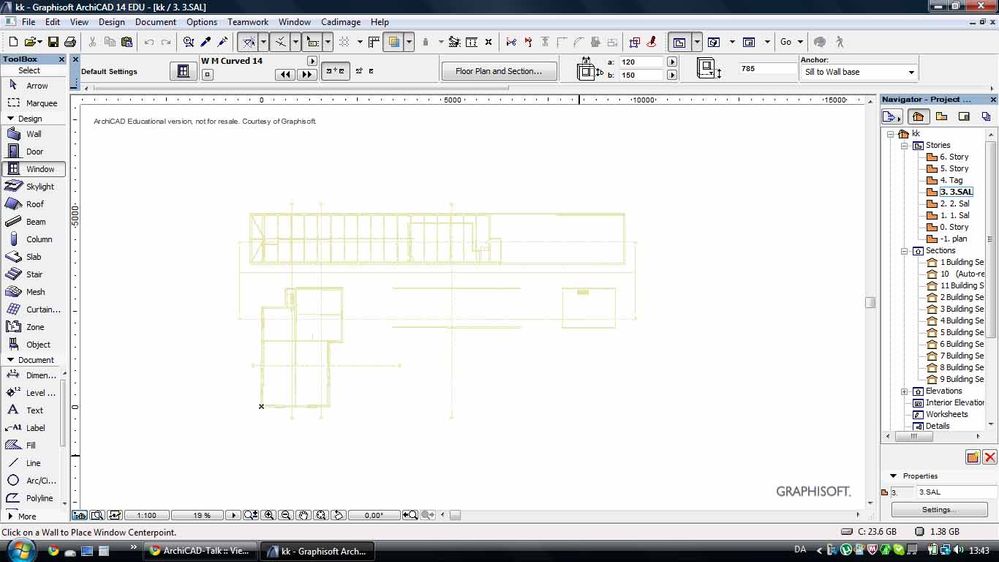This screenshot has height=562, width=999.
Task: Switch navigator to View Map
Action: coord(941,117)
